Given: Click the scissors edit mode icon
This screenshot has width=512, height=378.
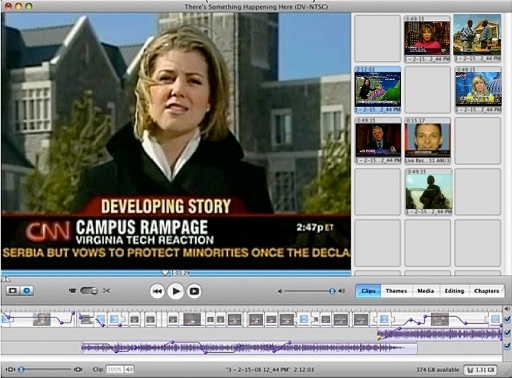Looking at the screenshot, I should 106,291.
